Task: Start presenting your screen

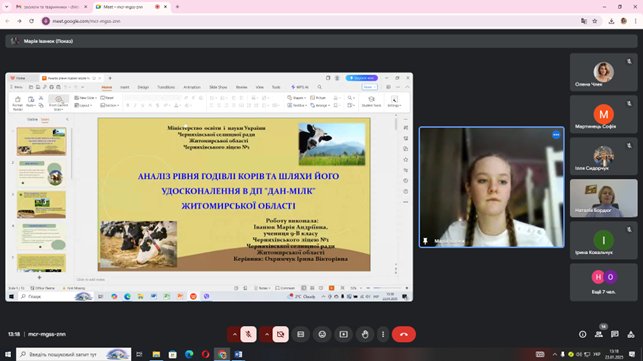Action: [x=344, y=334]
